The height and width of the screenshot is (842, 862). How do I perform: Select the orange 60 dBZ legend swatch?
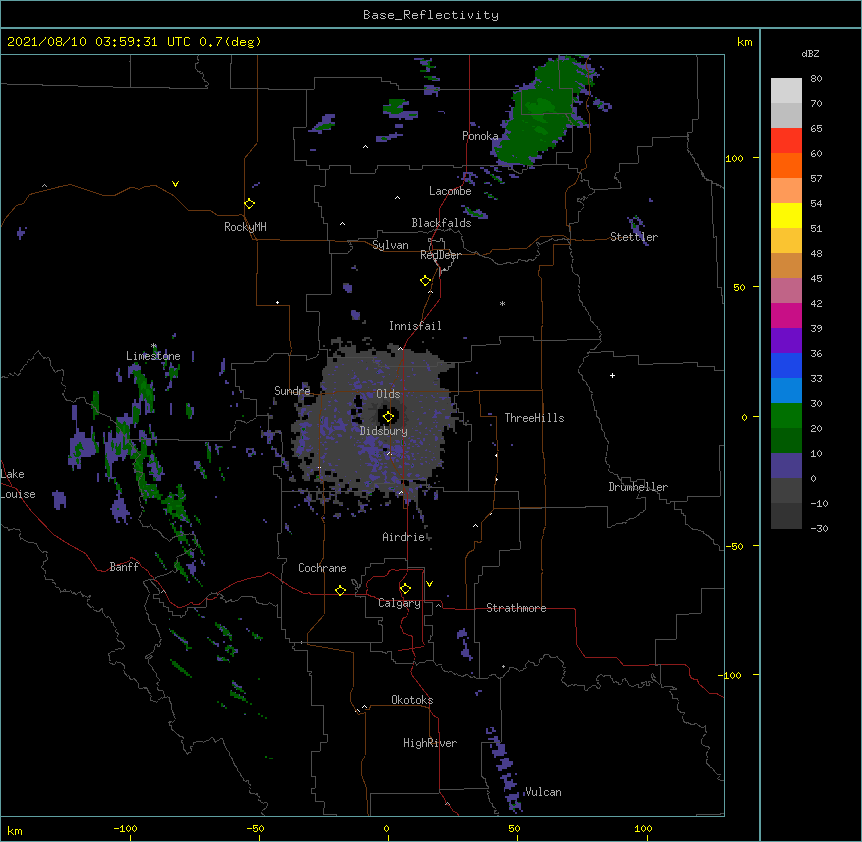(x=786, y=166)
